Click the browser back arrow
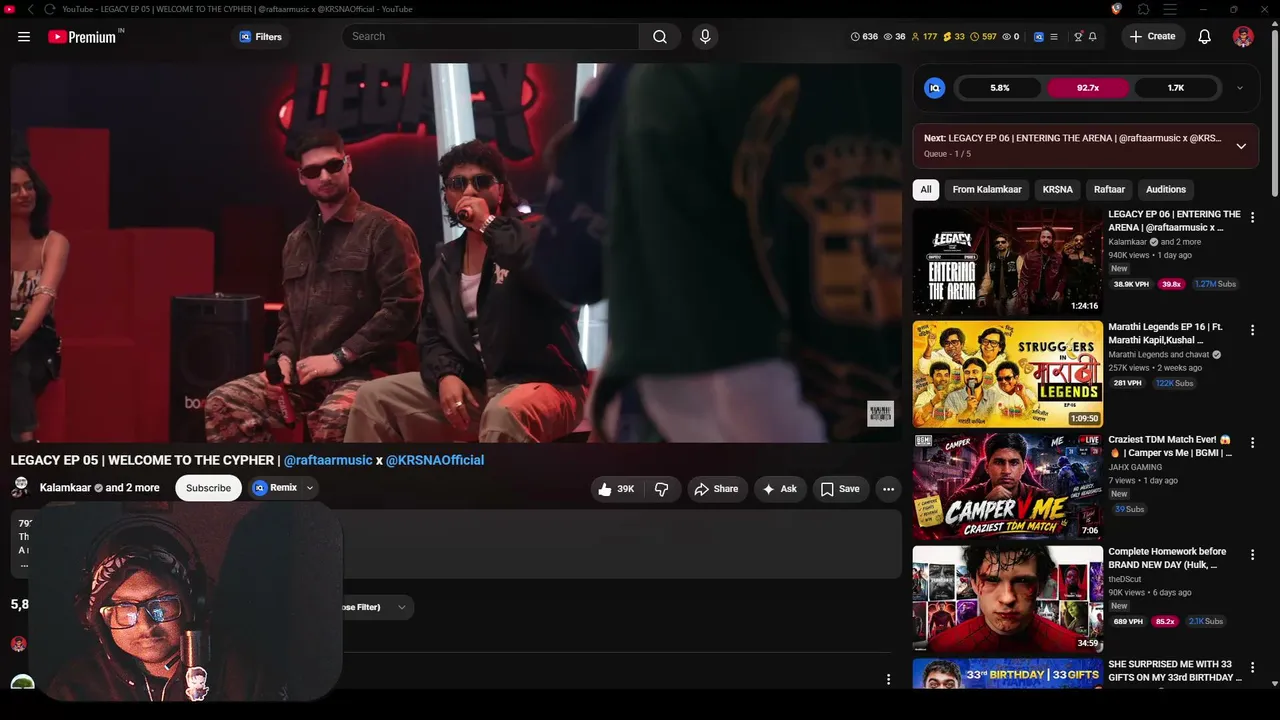The width and height of the screenshot is (1280, 720). [x=31, y=9]
